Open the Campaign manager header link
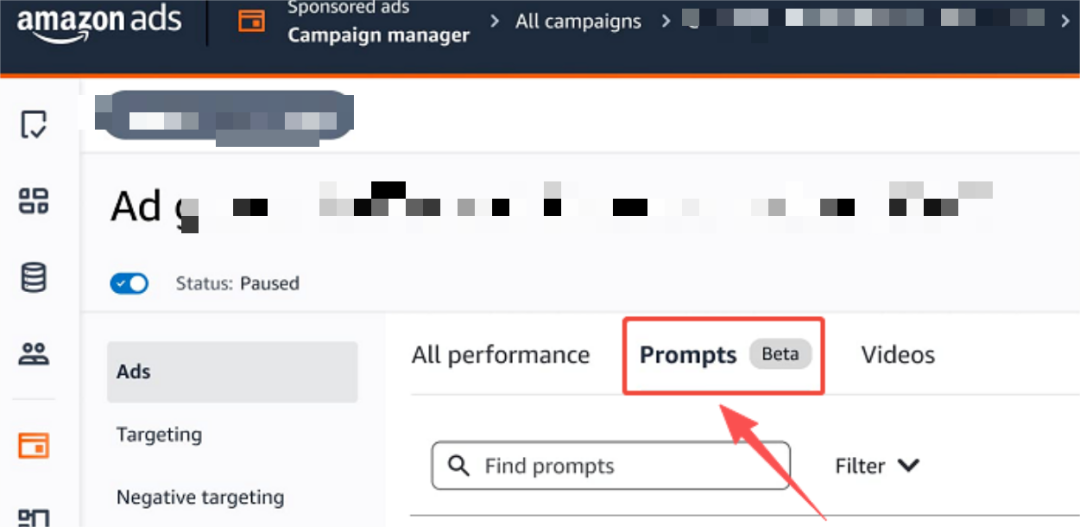This screenshot has width=1080, height=527. pos(378,35)
